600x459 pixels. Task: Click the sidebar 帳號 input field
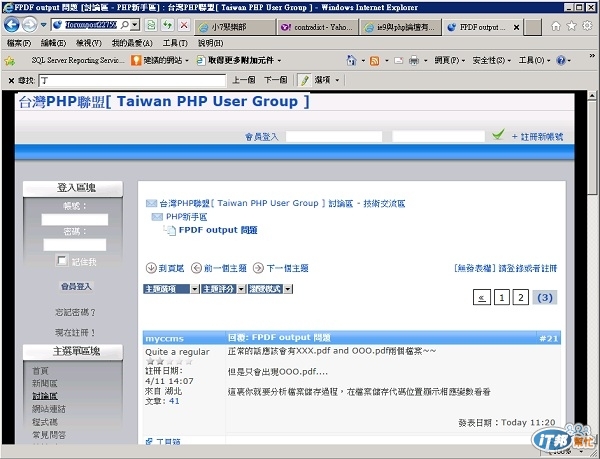[x=75, y=220]
